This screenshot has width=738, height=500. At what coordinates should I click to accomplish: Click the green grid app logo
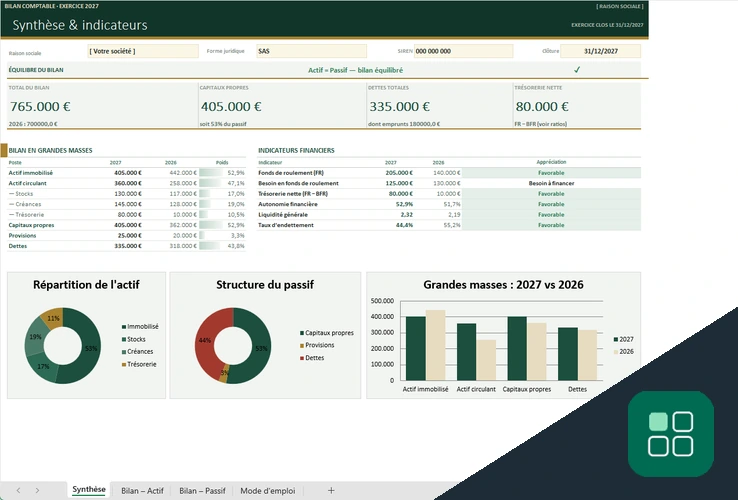(671, 434)
